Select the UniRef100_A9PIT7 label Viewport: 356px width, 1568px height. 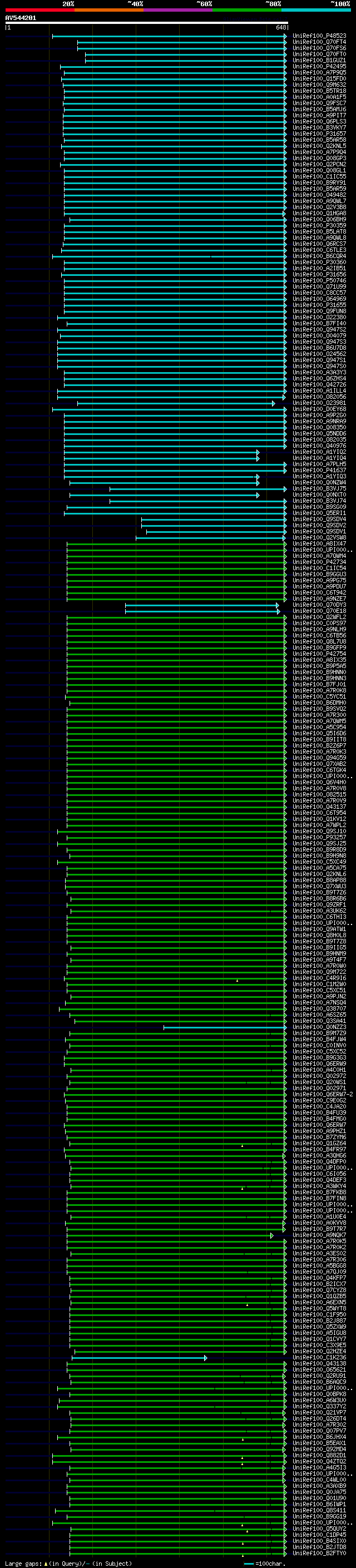tap(319, 116)
